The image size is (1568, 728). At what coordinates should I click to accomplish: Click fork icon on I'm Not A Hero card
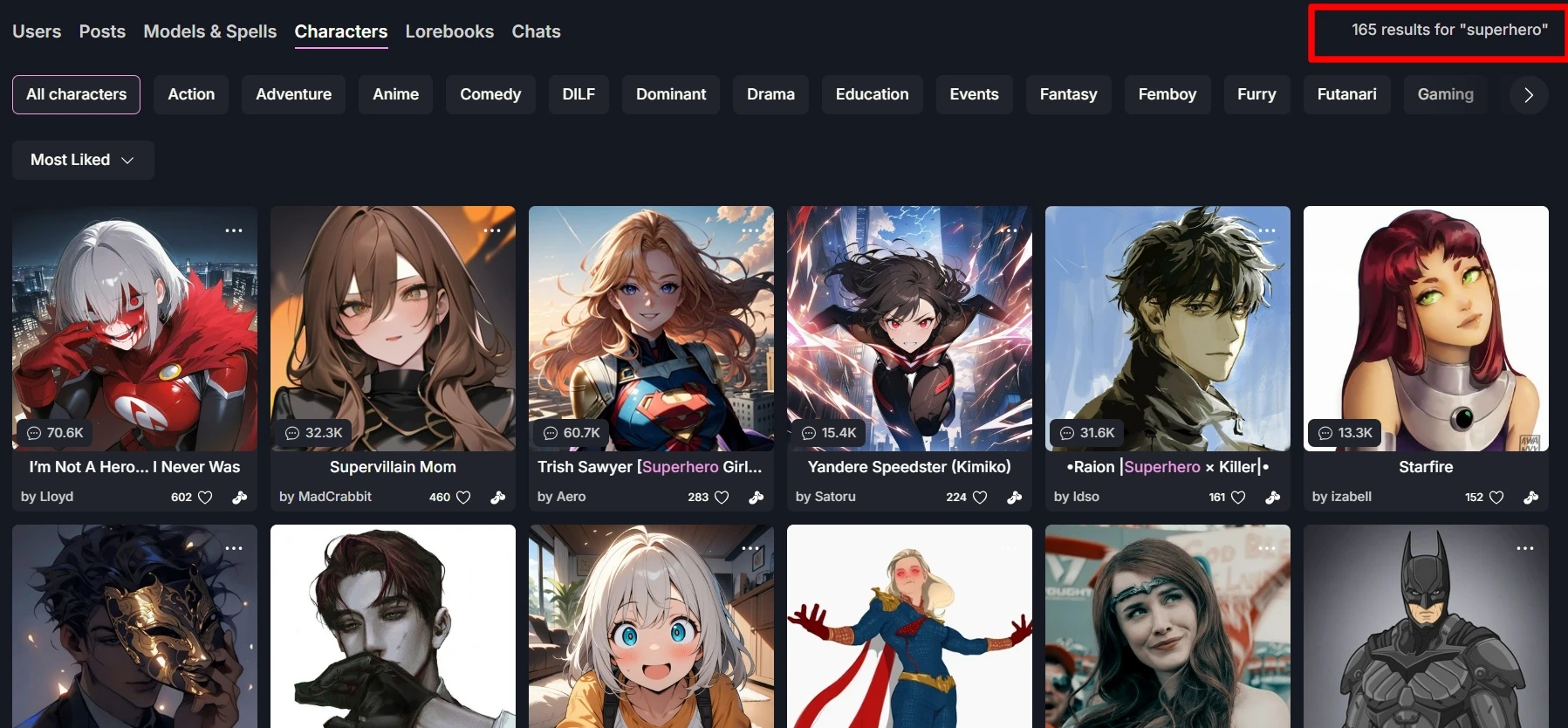coord(240,497)
